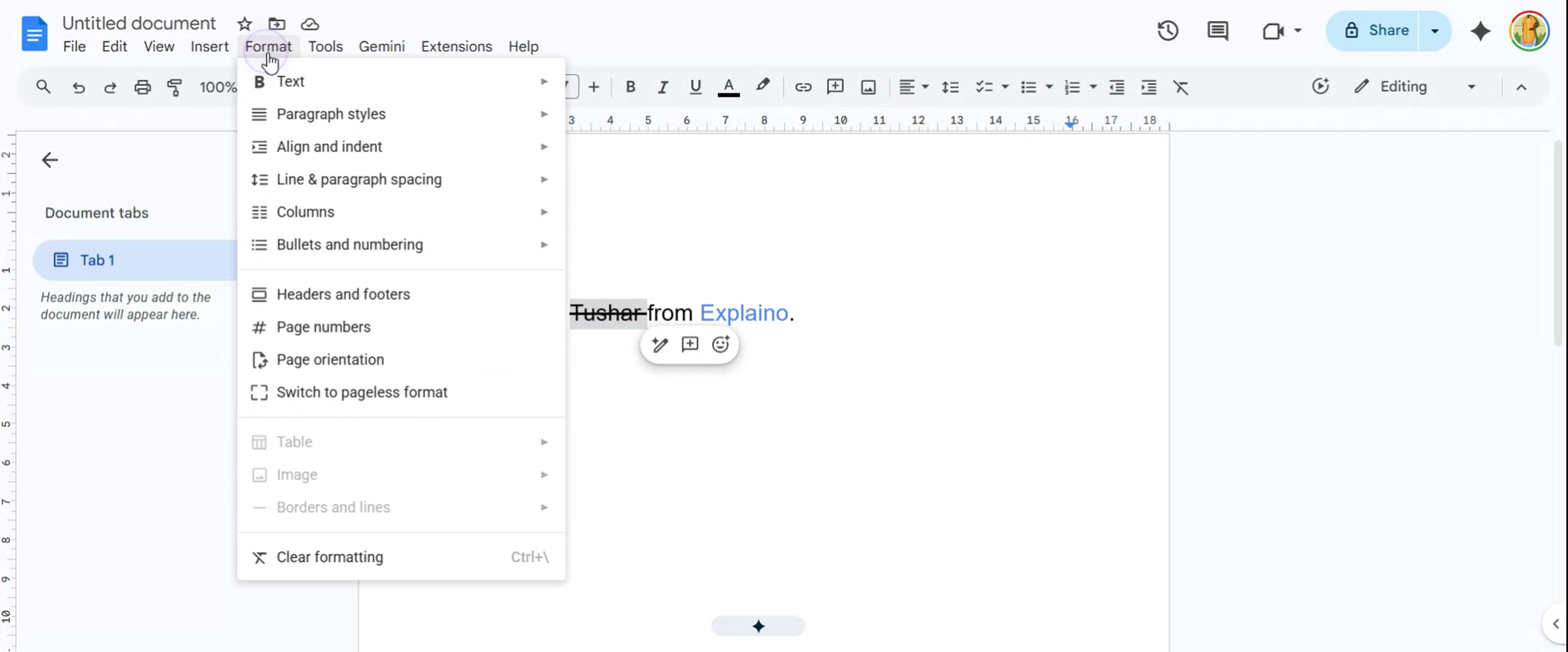The width and height of the screenshot is (1568, 652).
Task: Start a video call with camera icon
Action: tap(1273, 30)
